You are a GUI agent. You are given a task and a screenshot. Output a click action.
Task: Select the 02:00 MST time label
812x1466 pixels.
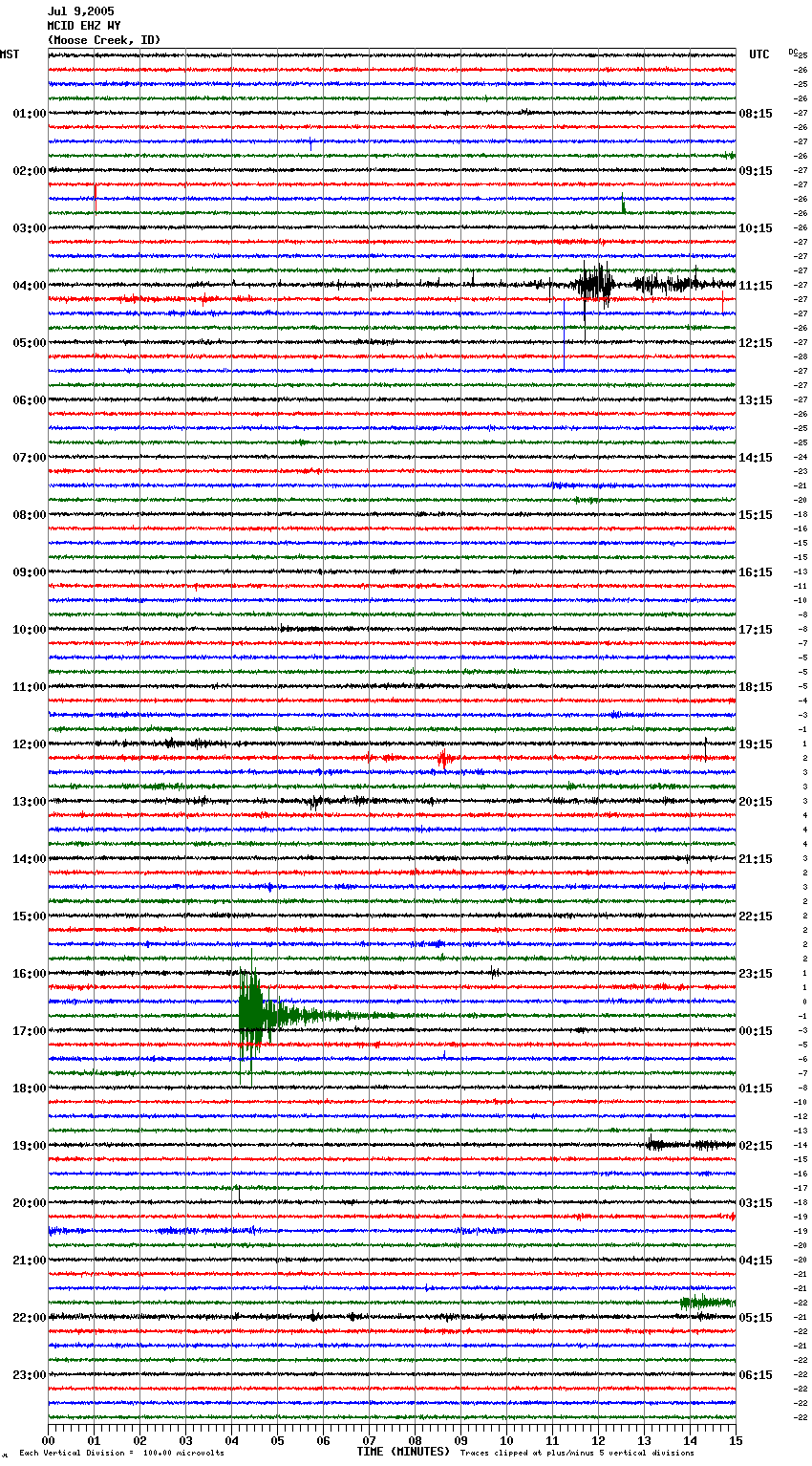(30, 171)
